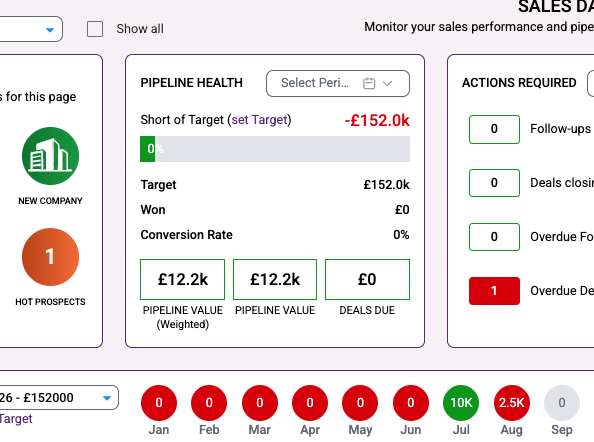Screen dimensions: 594x442
Task: Open the Follow-ups count box
Action: [494, 129]
